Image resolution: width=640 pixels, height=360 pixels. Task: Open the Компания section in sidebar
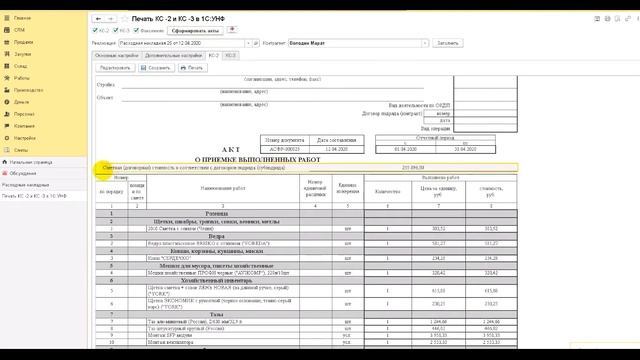click(24, 126)
